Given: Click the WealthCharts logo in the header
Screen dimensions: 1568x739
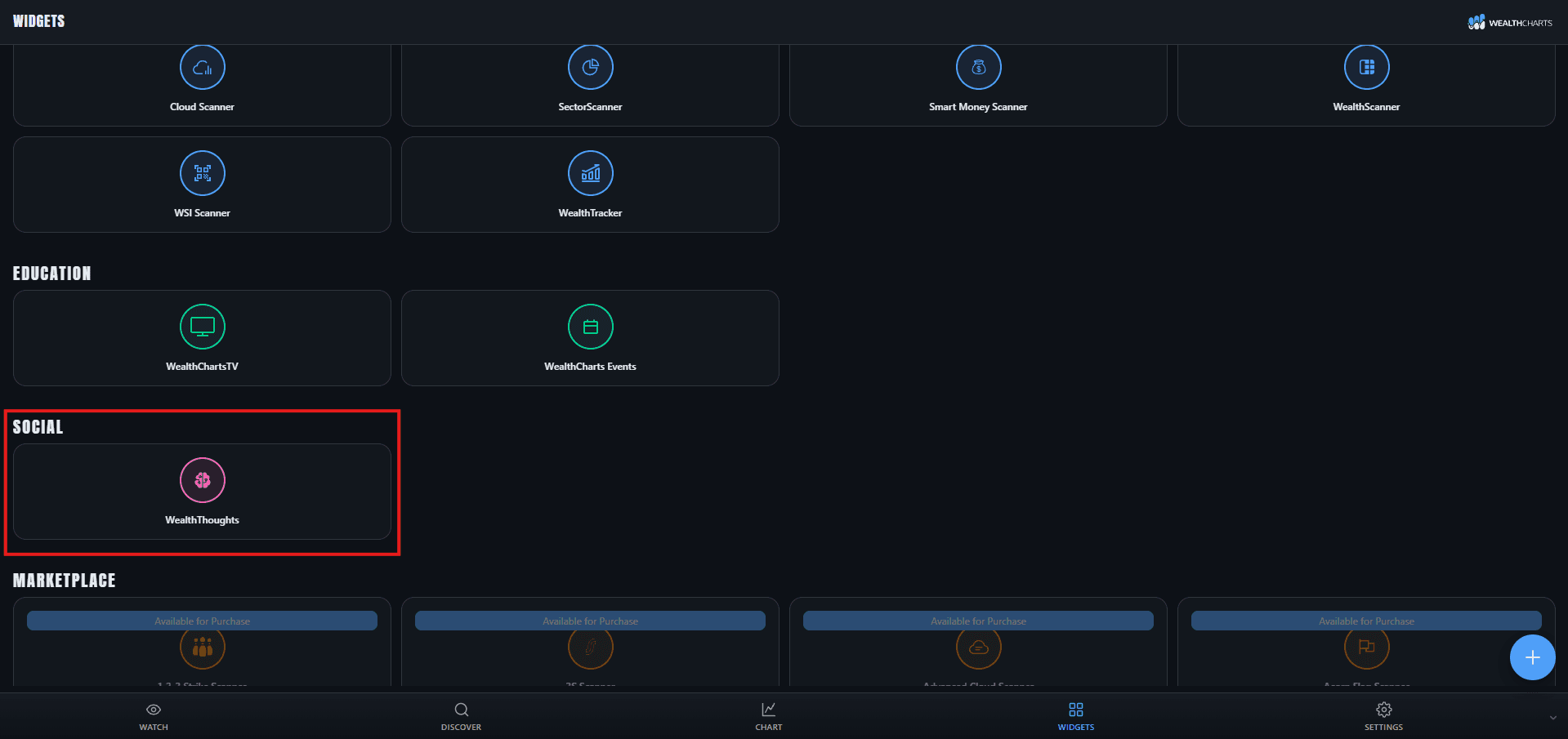Looking at the screenshot, I should (x=1510, y=22).
